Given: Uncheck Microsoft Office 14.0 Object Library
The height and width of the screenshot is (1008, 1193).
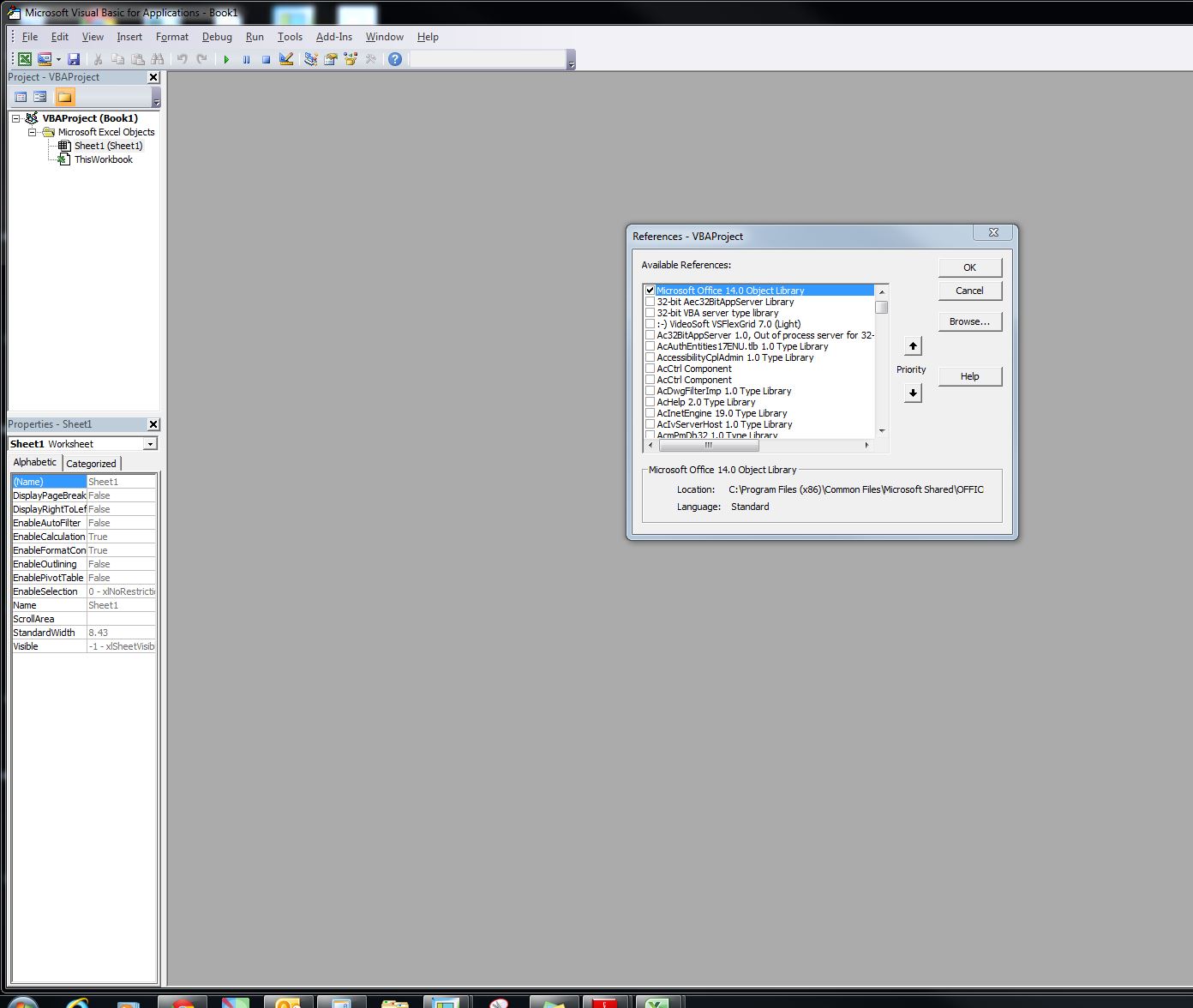Looking at the screenshot, I should (650, 291).
